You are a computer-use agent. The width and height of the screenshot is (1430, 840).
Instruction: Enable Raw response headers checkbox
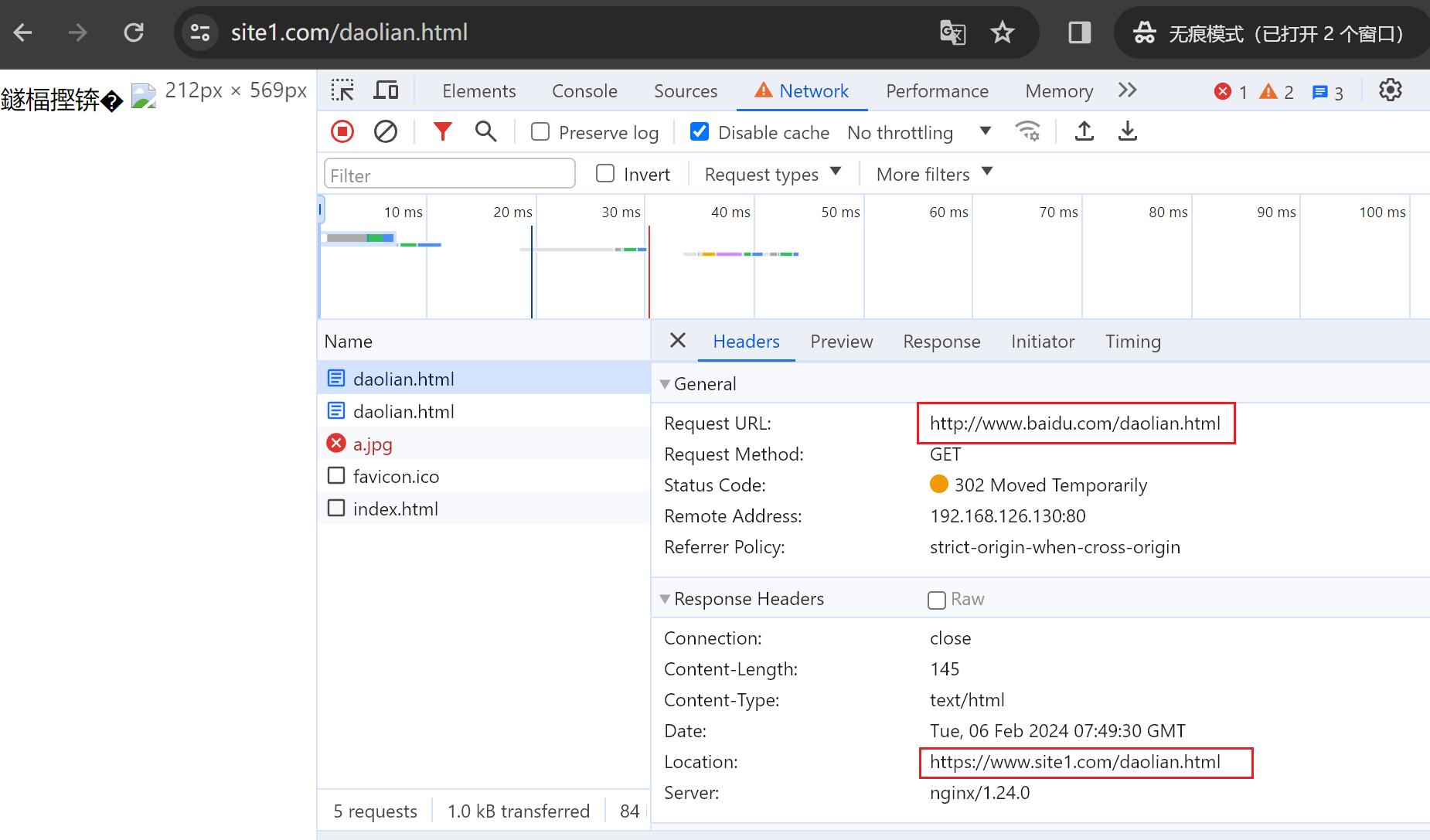click(x=937, y=600)
